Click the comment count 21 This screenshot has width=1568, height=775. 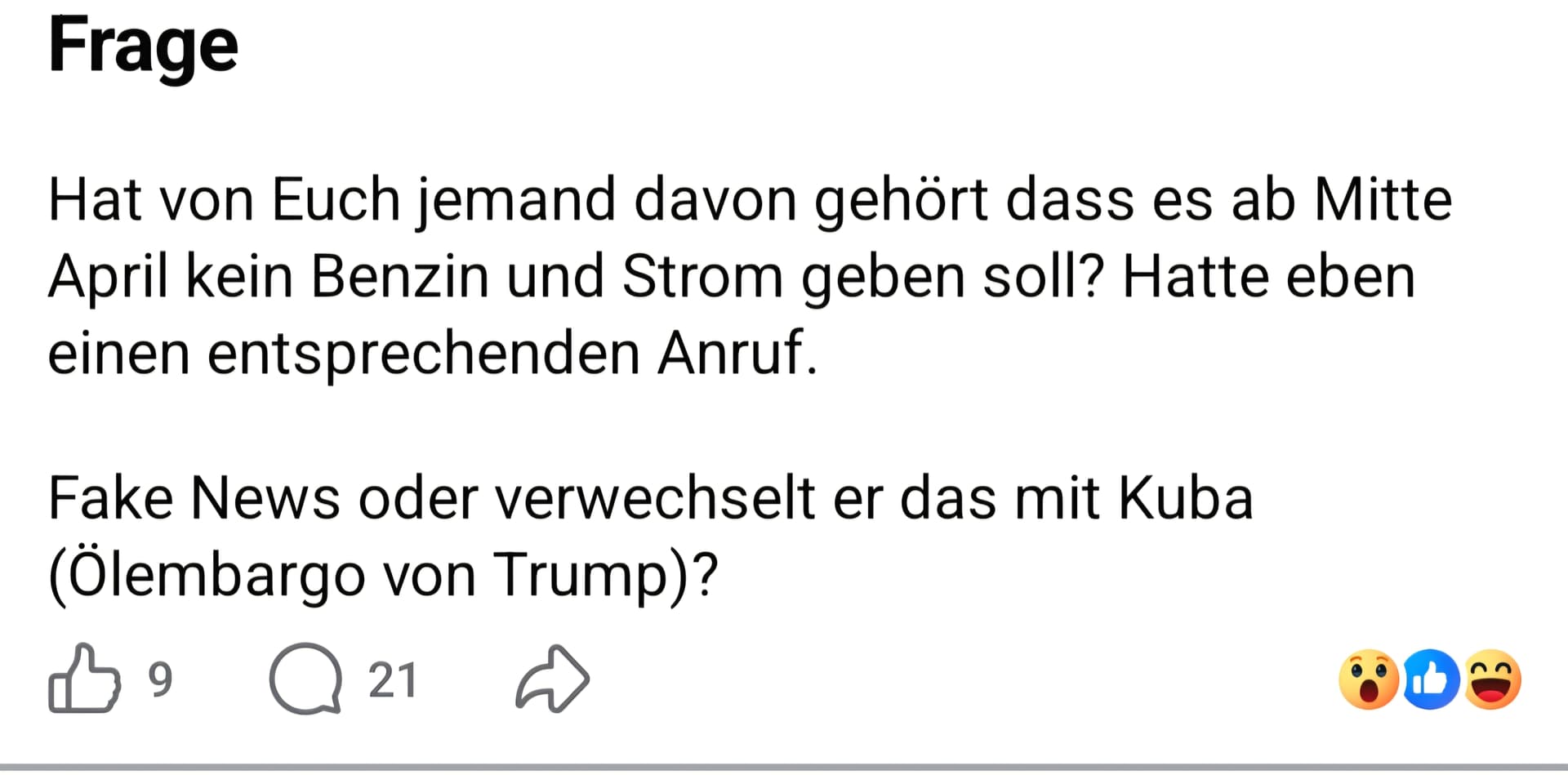[x=393, y=679]
